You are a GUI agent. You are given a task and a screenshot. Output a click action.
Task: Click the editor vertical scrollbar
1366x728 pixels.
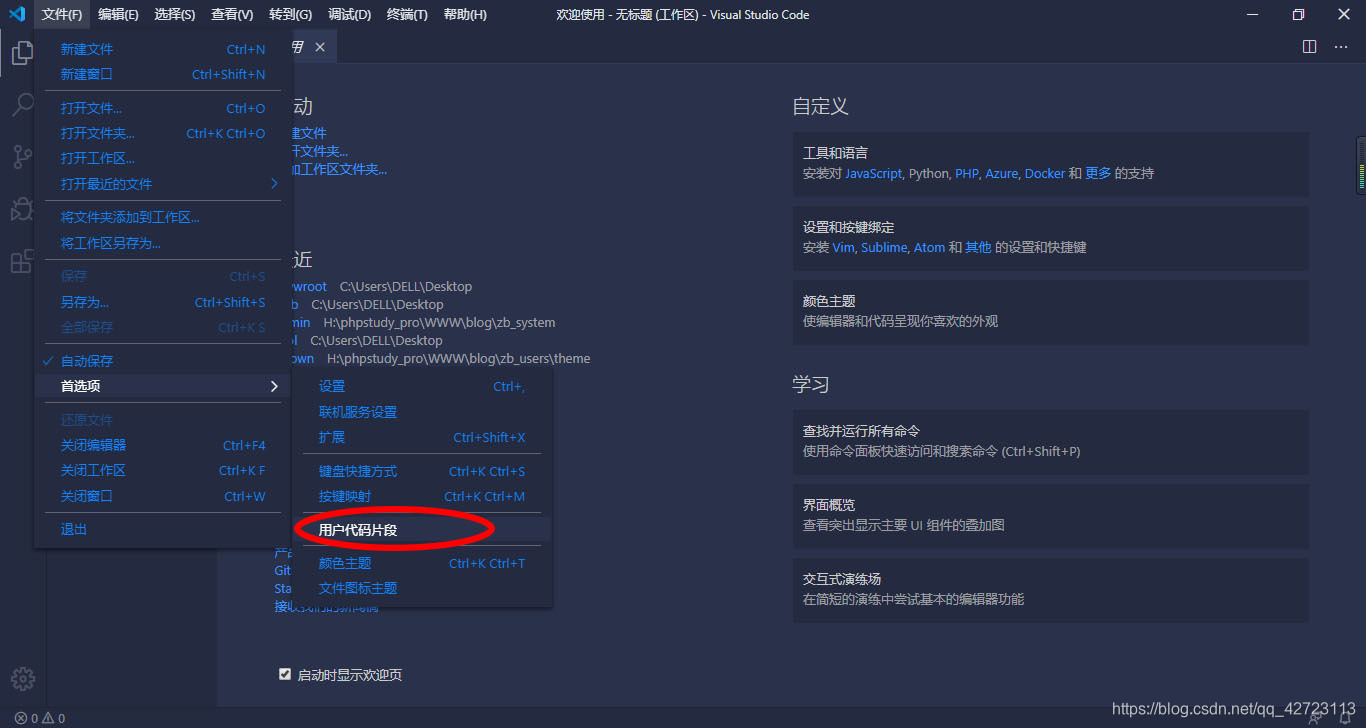[x=1360, y=164]
